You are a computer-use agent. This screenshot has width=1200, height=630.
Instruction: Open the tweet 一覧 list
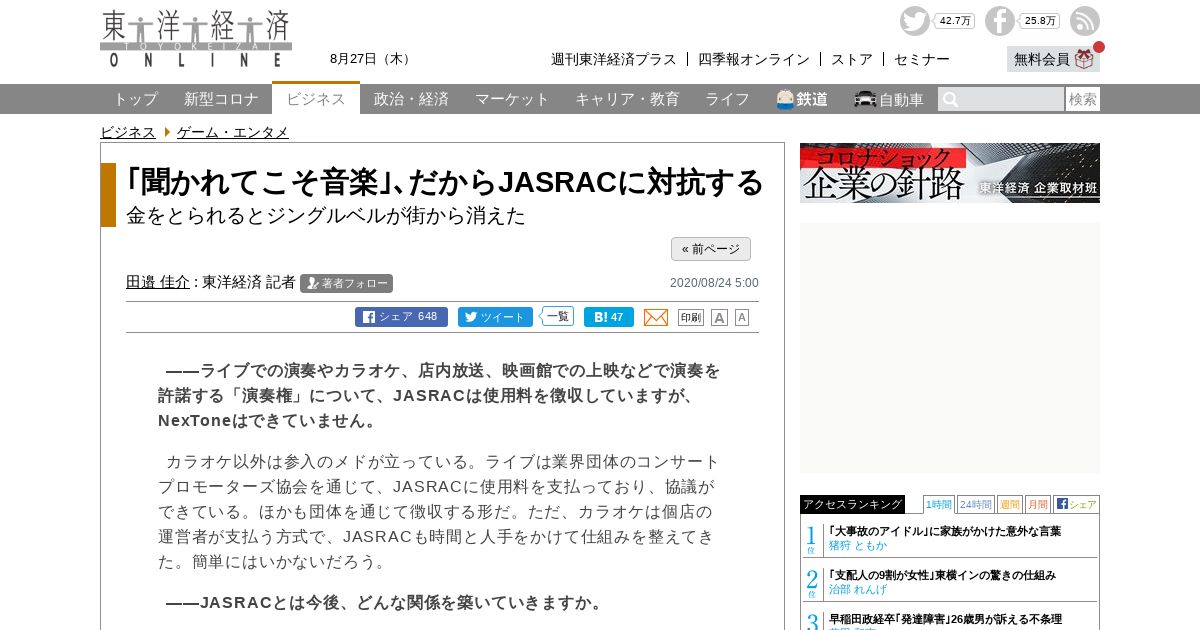pos(558,316)
